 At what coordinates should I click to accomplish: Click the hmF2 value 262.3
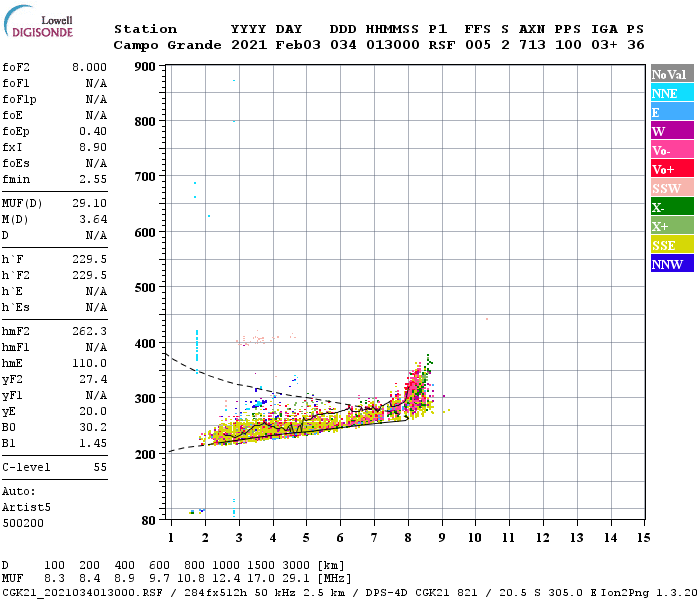tap(89, 331)
